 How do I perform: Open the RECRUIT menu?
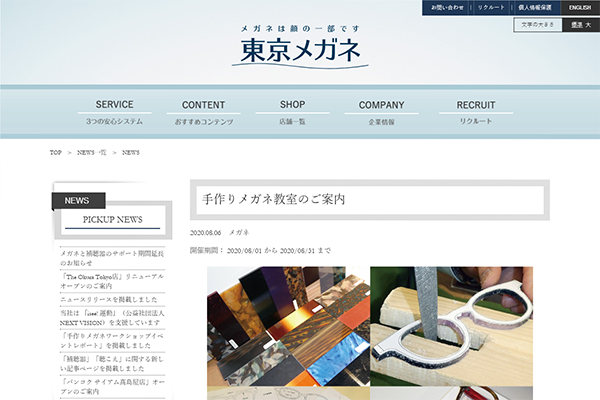(x=476, y=112)
